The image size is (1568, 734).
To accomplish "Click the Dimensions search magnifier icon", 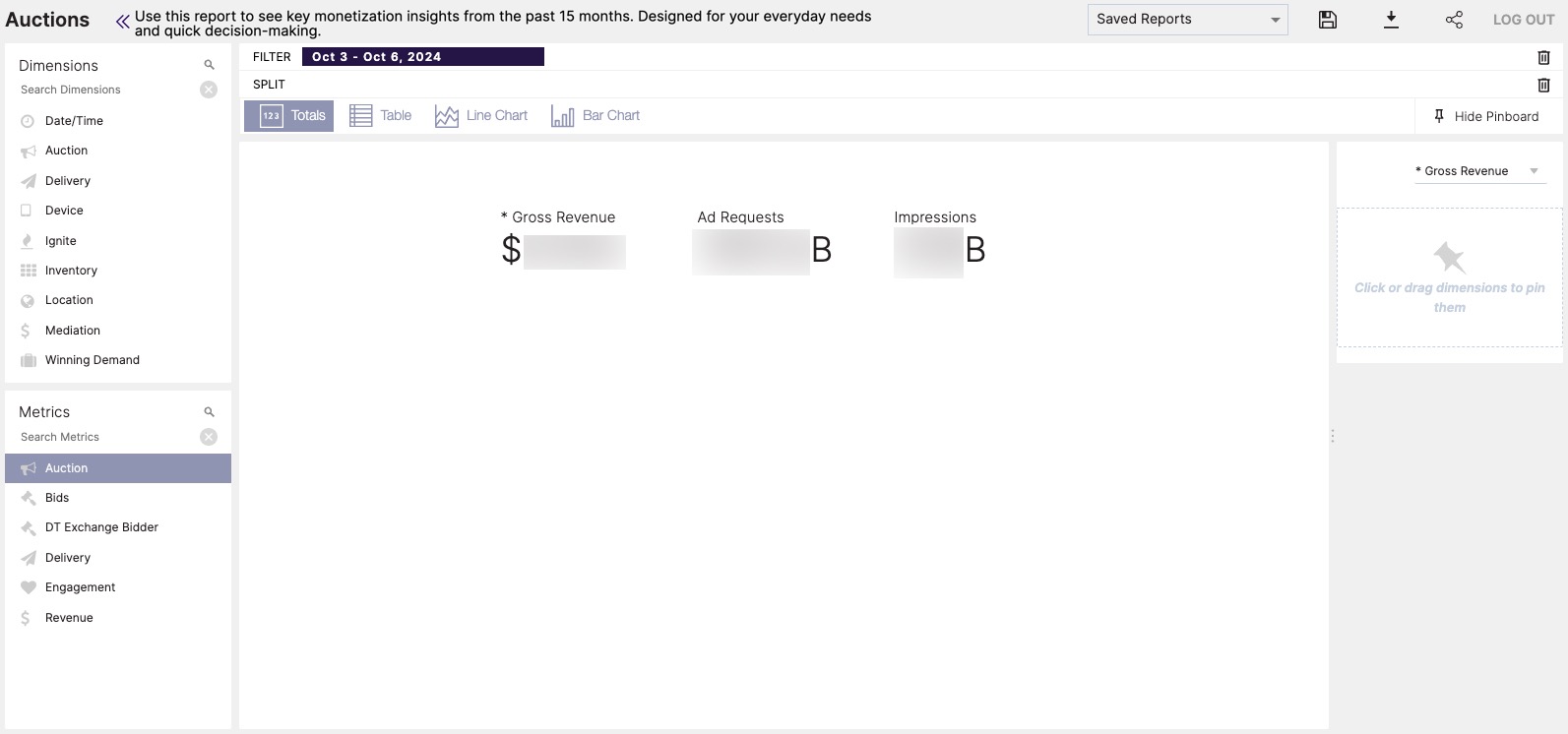I will (209, 65).
